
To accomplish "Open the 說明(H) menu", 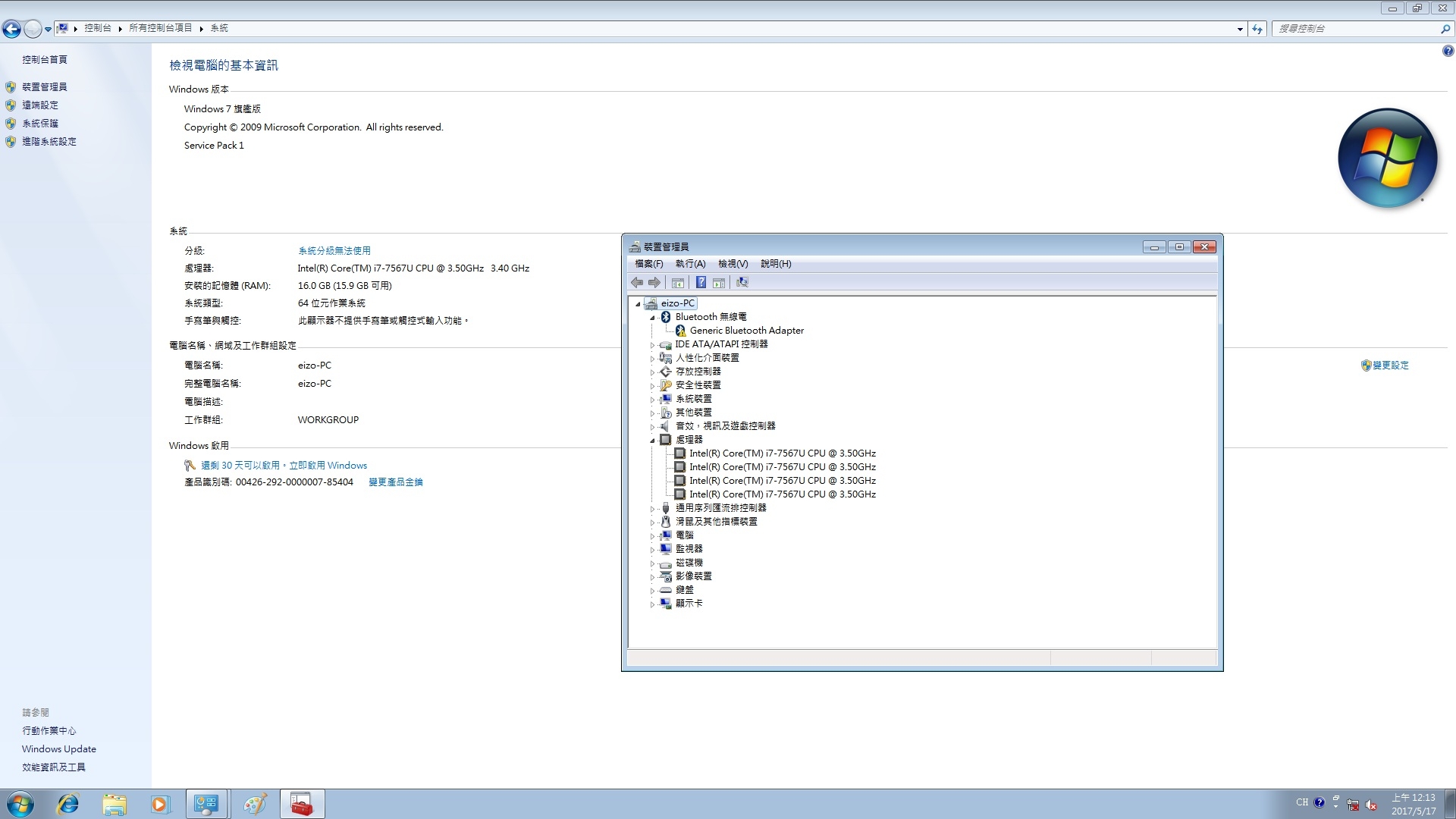I will [776, 264].
